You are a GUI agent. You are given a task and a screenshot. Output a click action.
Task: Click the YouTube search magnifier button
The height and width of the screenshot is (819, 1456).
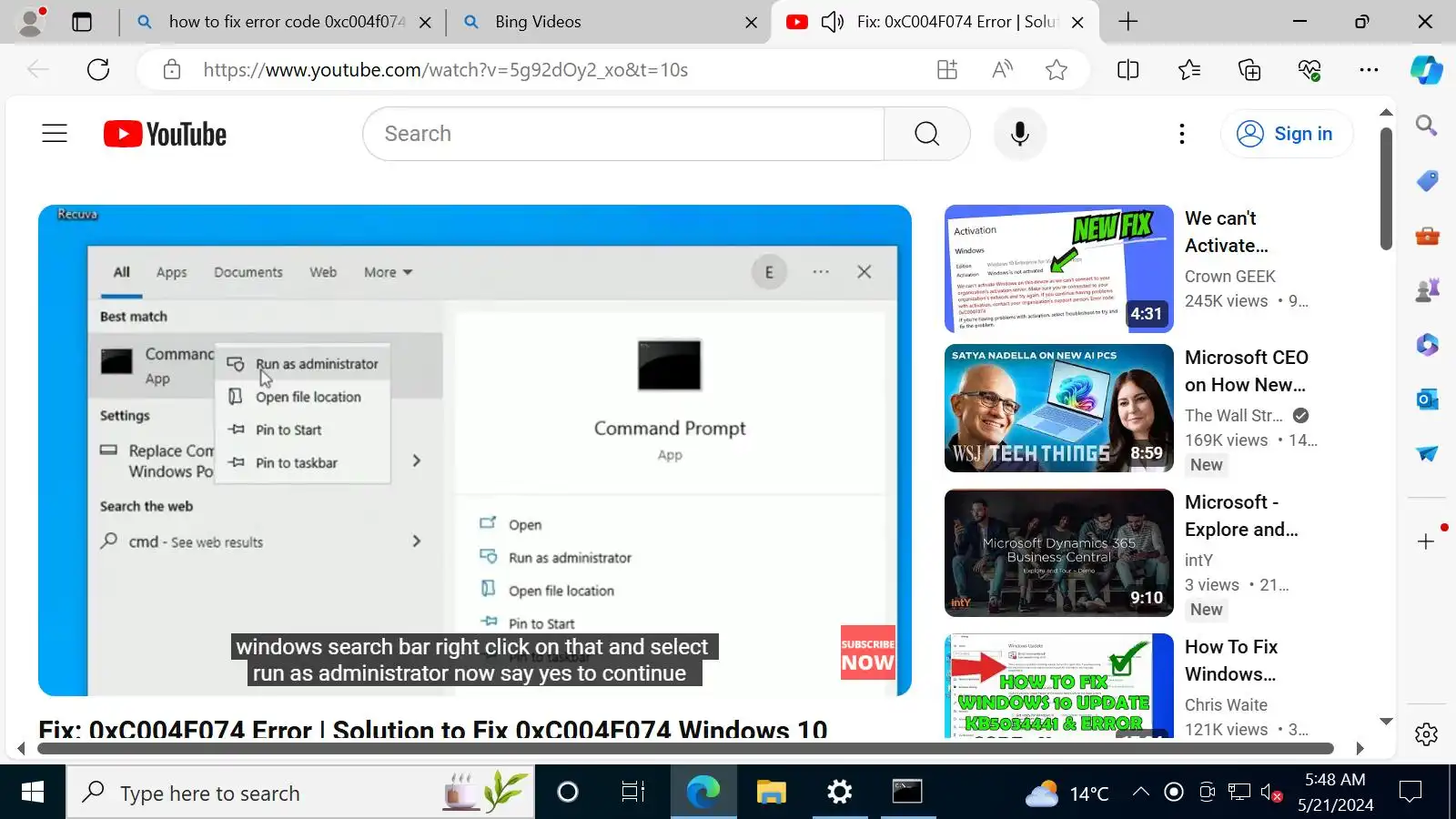(926, 134)
